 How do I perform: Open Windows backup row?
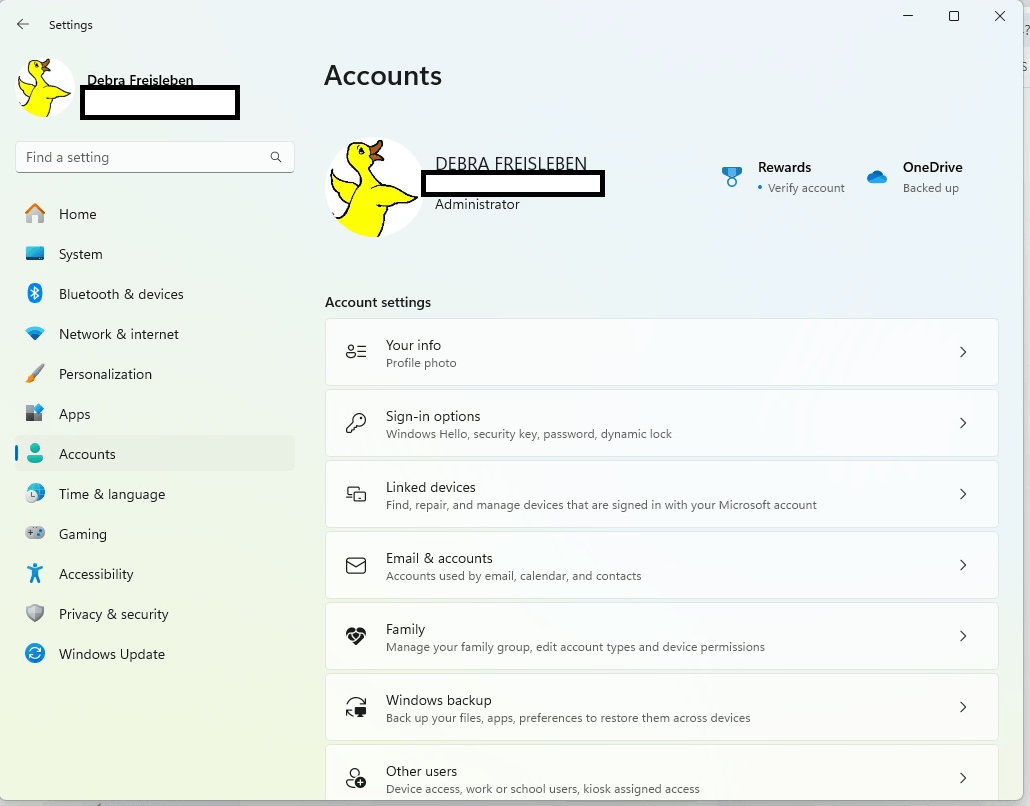pyautogui.click(x=661, y=707)
